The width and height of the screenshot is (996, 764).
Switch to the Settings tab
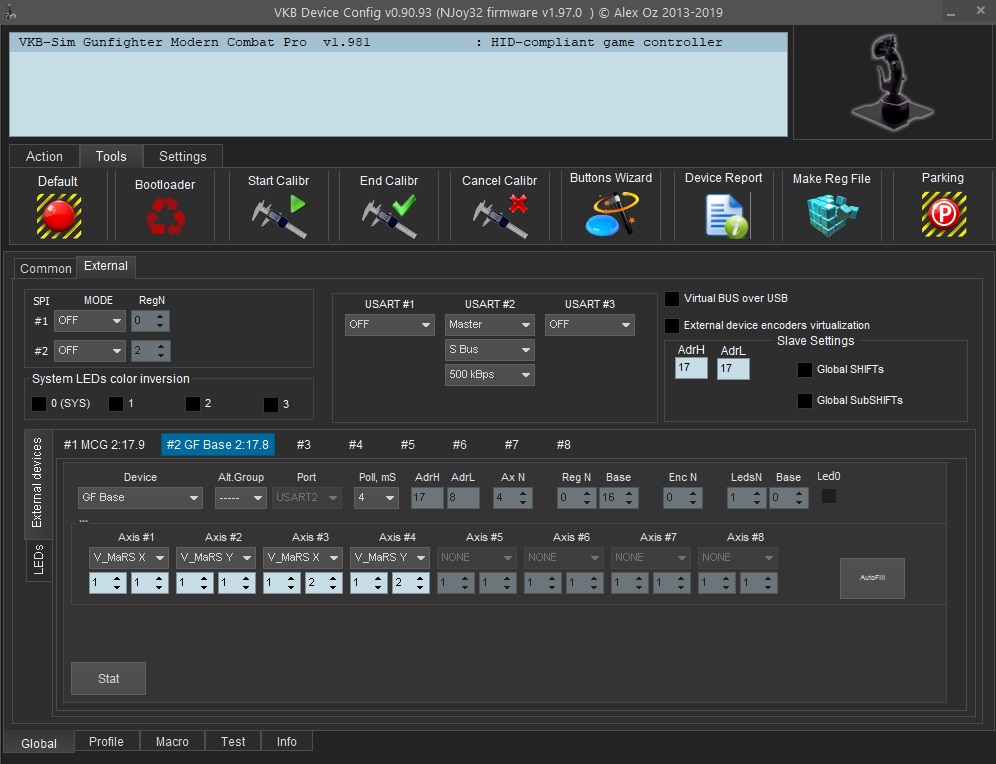tap(182, 156)
